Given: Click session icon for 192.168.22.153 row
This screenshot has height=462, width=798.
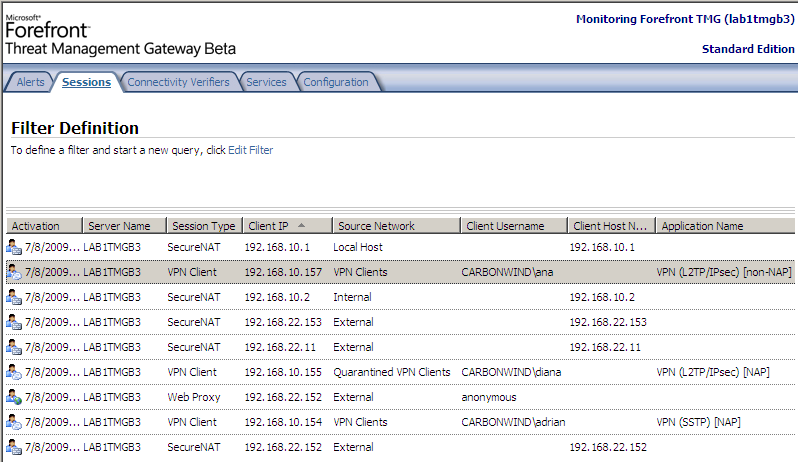Looking at the screenshot, I should [x=14, y=322].
